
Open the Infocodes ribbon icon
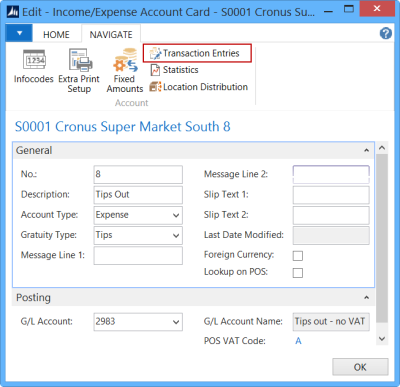[34, 66]
